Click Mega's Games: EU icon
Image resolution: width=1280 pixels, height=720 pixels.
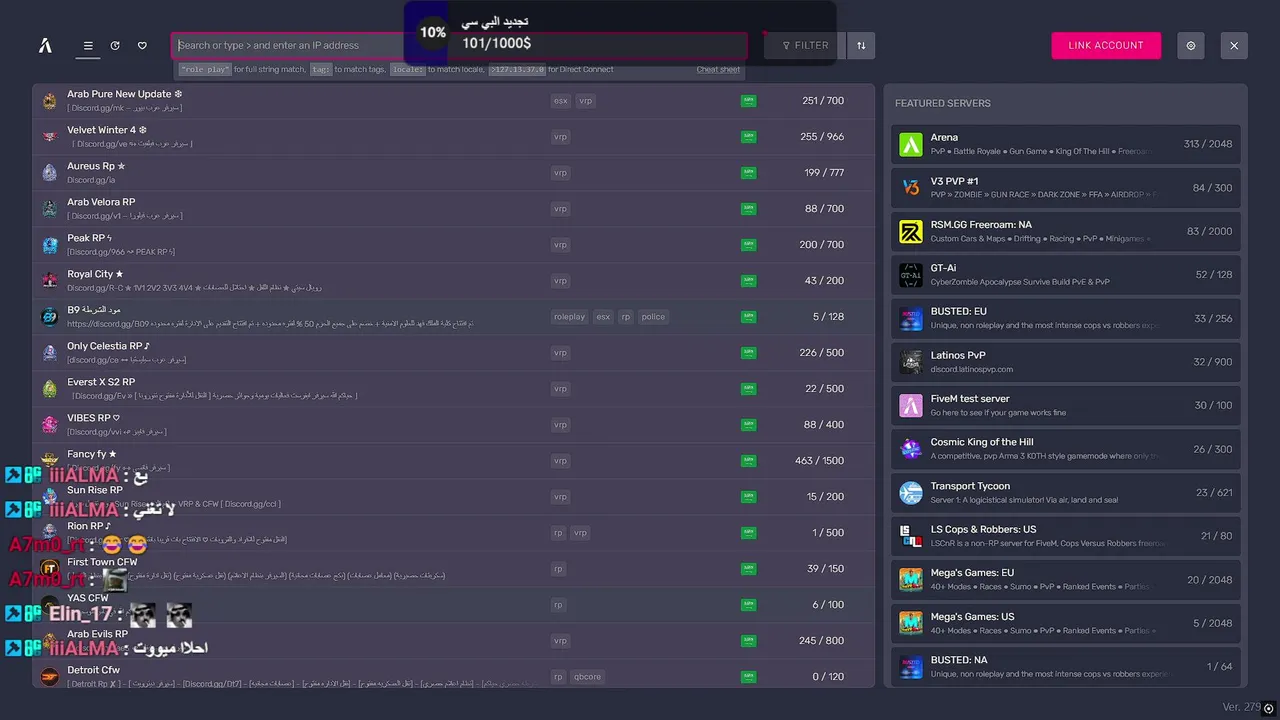pos(911,579)
